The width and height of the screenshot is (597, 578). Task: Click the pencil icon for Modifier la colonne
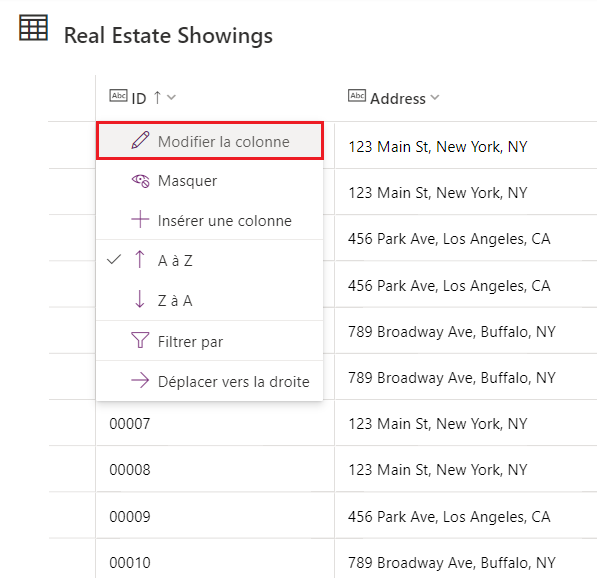coord(140,140)
